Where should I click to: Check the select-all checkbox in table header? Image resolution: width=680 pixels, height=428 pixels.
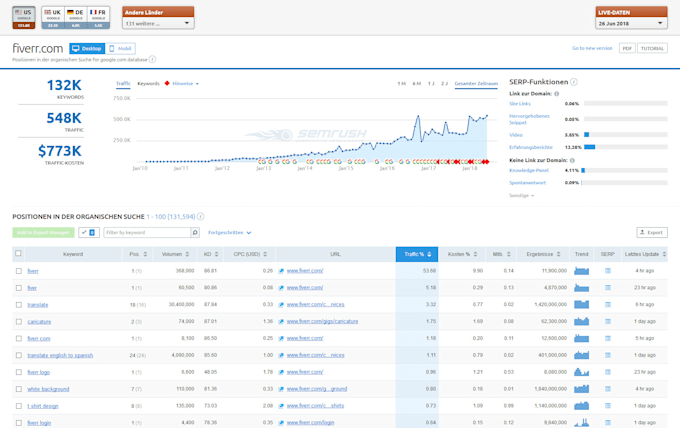pos(18,254)
